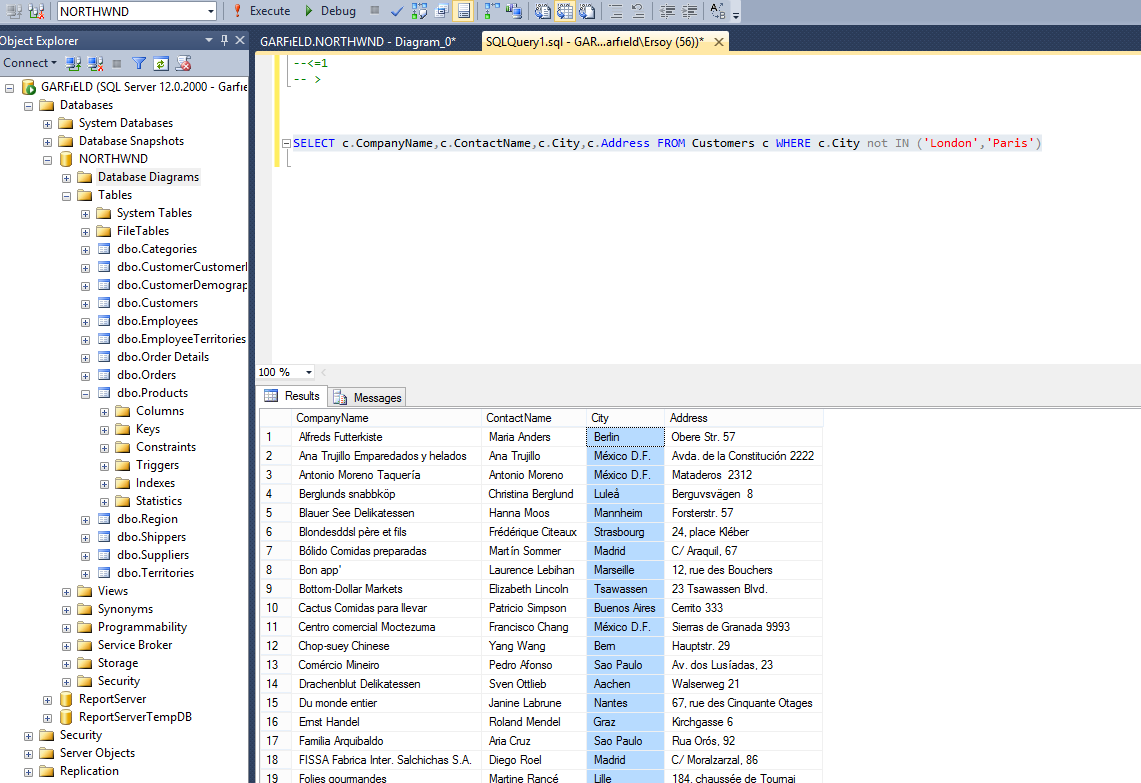Open the NORTHWND database dropdown

coord(211,12)
